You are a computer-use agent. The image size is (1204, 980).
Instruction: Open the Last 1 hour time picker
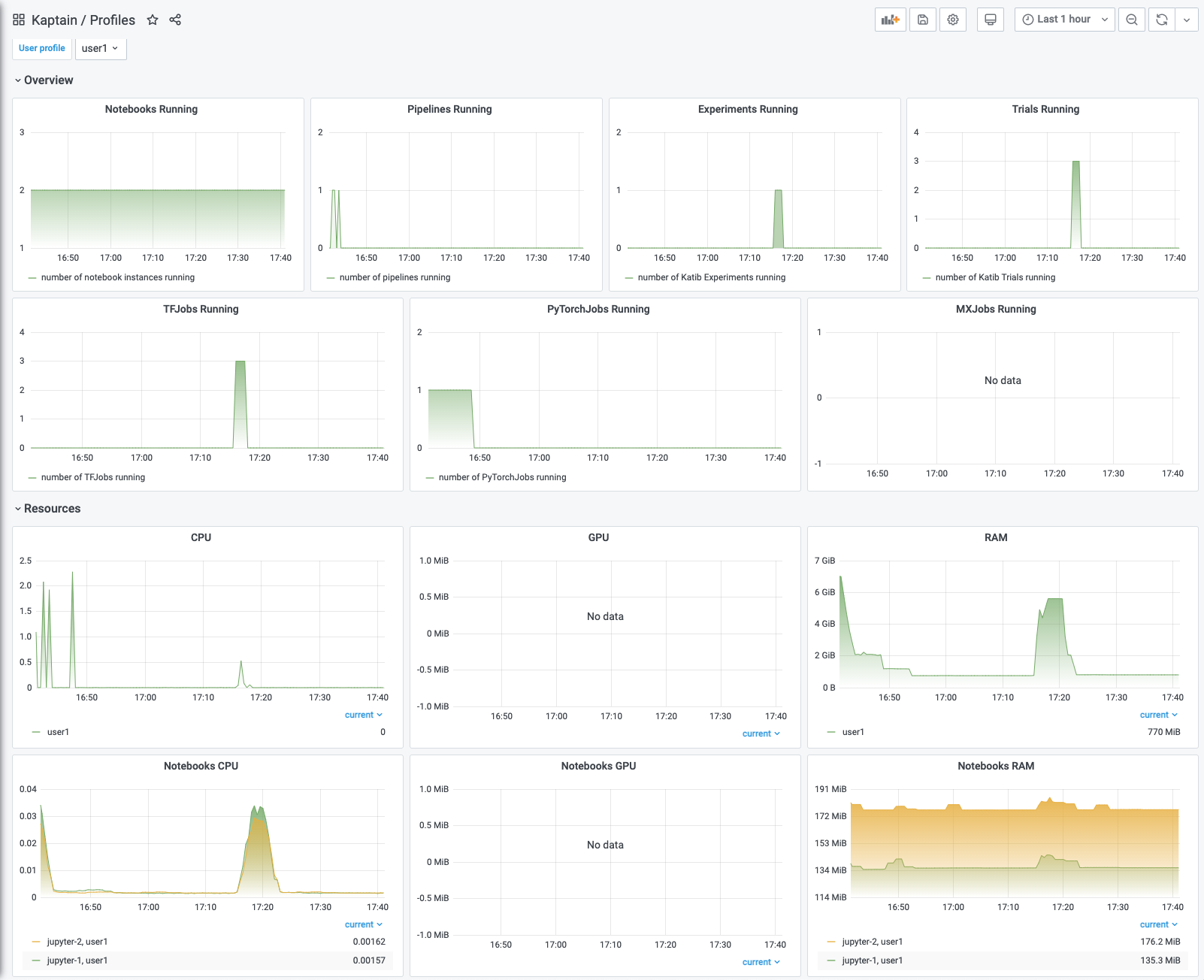pos(1065,20)
